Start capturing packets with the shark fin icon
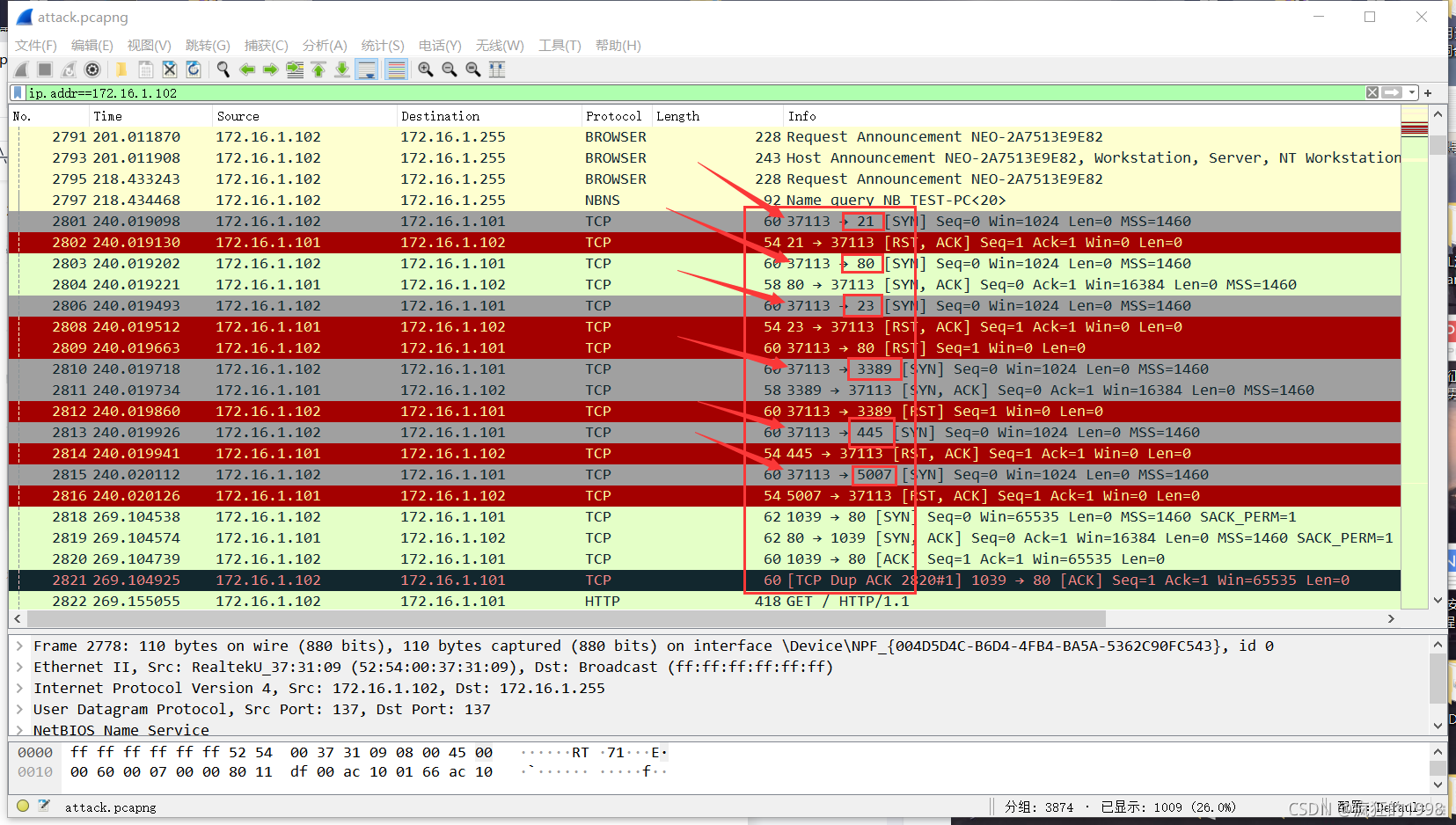The width and height of the screenshot is (1456, 825). coord(22,69)
